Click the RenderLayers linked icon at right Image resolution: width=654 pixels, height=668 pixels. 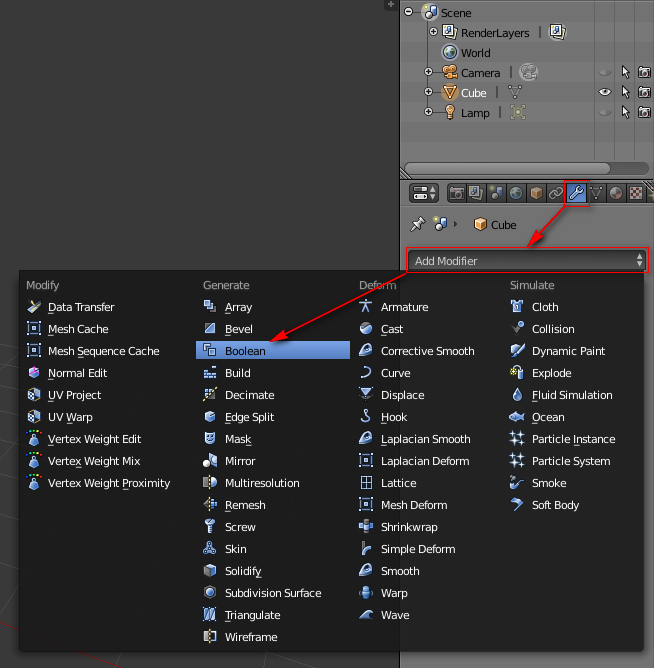pyautogui.click(x=557, y=32)
